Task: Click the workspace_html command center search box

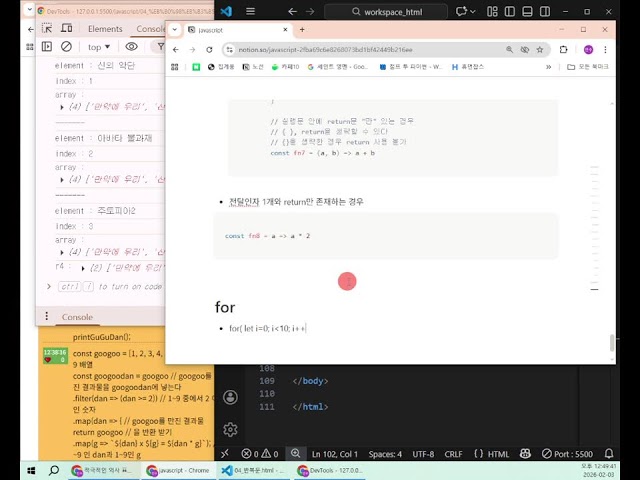Action: click(386, 12)
